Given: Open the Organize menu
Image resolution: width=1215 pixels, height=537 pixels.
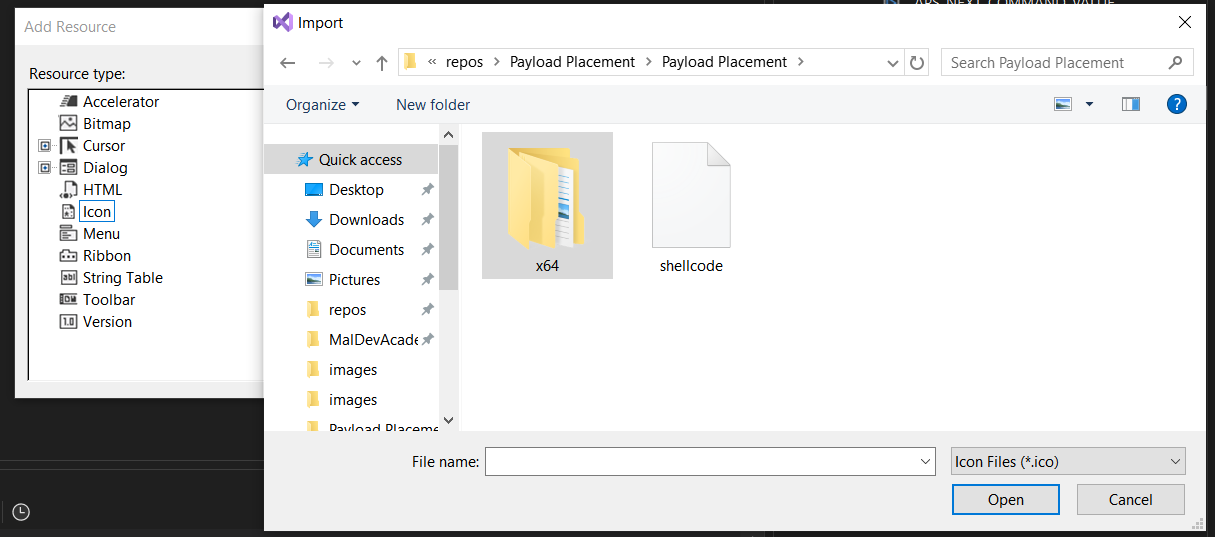Looking at the screenshot, I should click(322, 105).
